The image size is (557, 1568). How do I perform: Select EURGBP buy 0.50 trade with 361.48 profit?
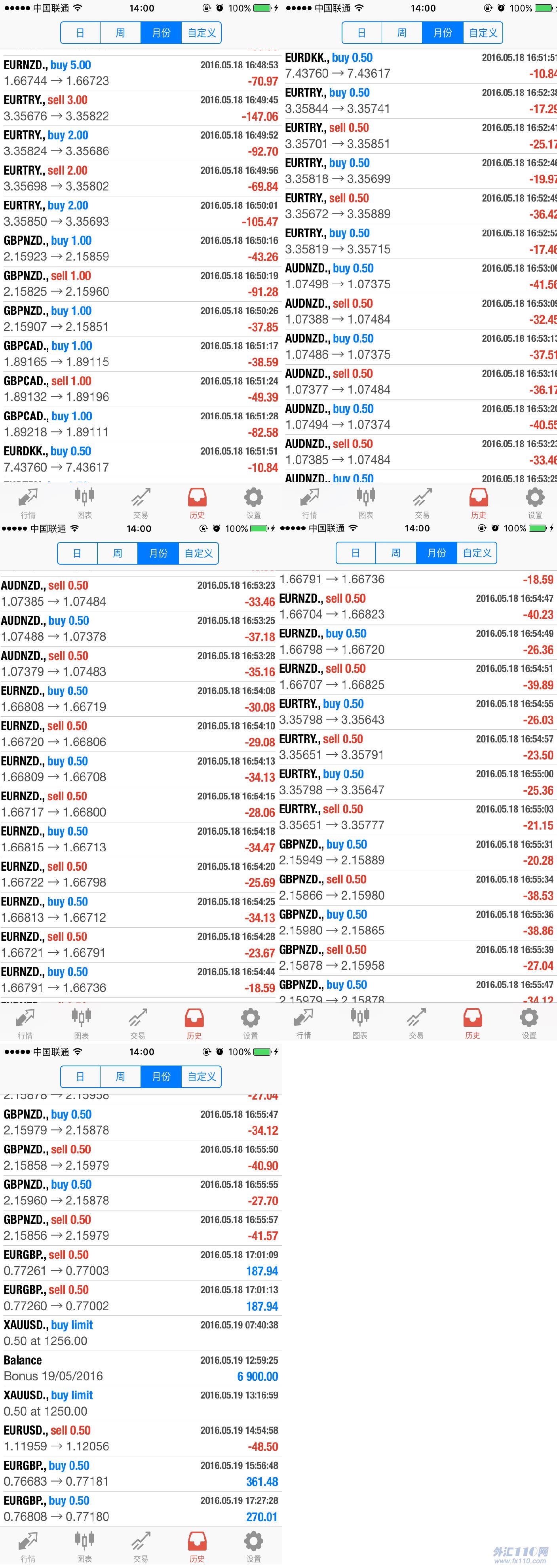[x=141, y=1474]
